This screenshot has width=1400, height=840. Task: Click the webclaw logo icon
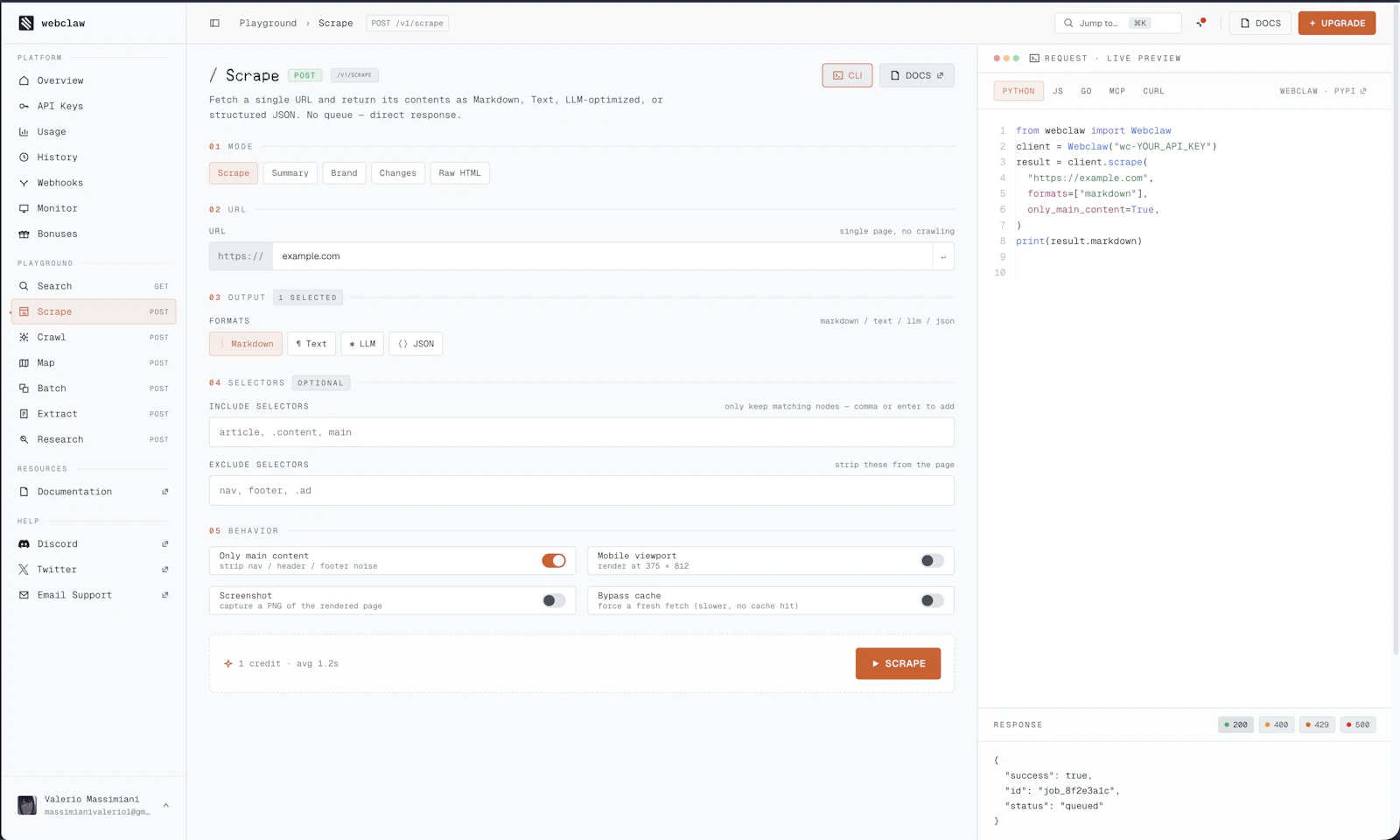[x=26, y=24]
